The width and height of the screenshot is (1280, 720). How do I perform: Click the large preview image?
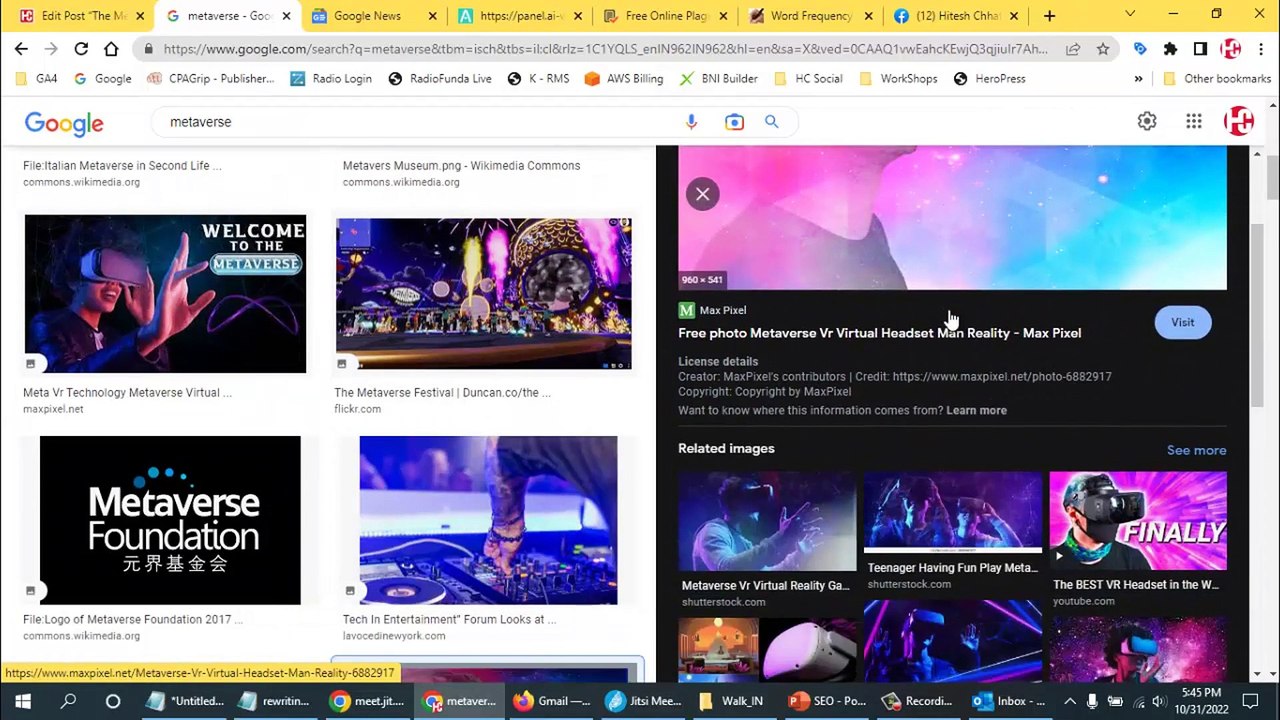pos(952,218)
